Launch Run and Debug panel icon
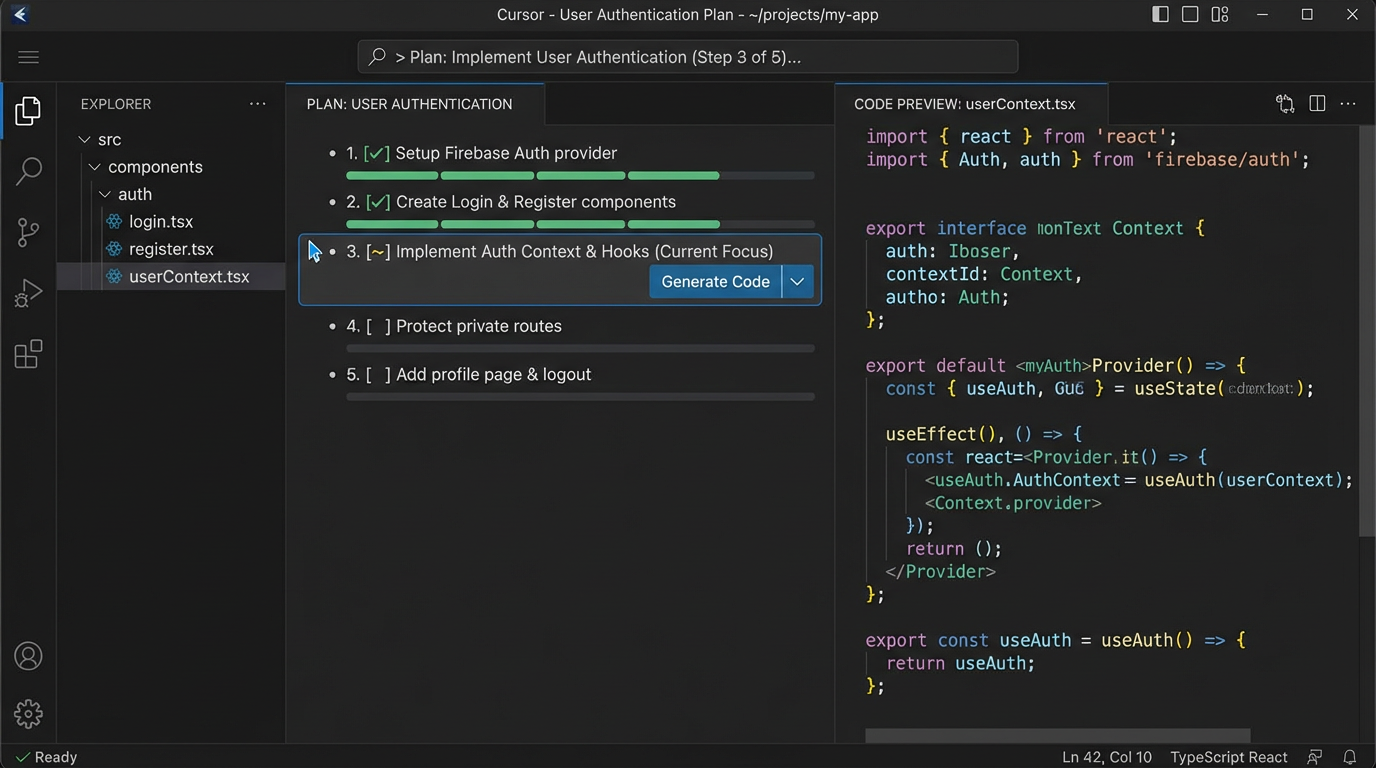 27,292
